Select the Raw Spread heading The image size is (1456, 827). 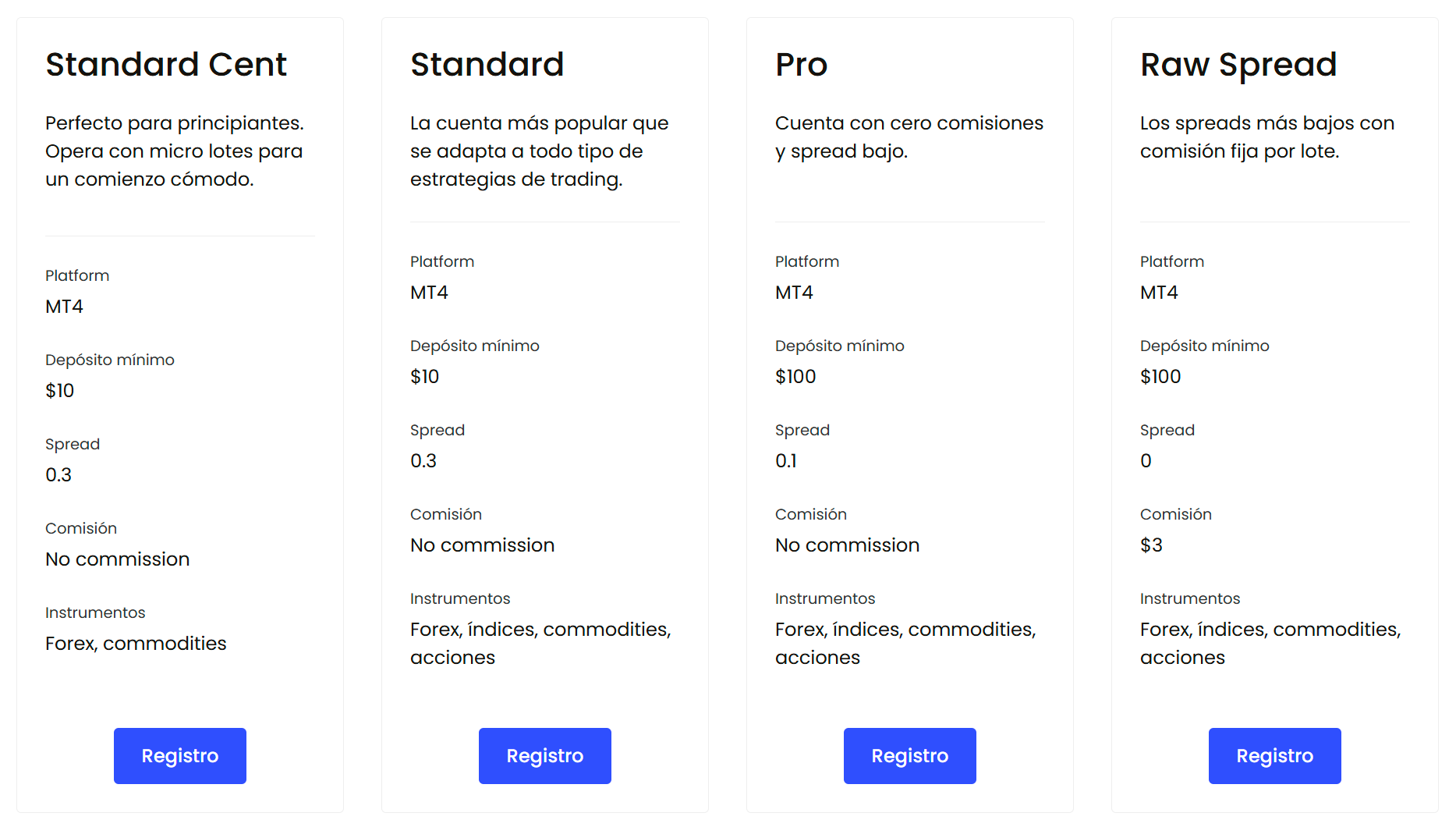tap(1238, 65)
